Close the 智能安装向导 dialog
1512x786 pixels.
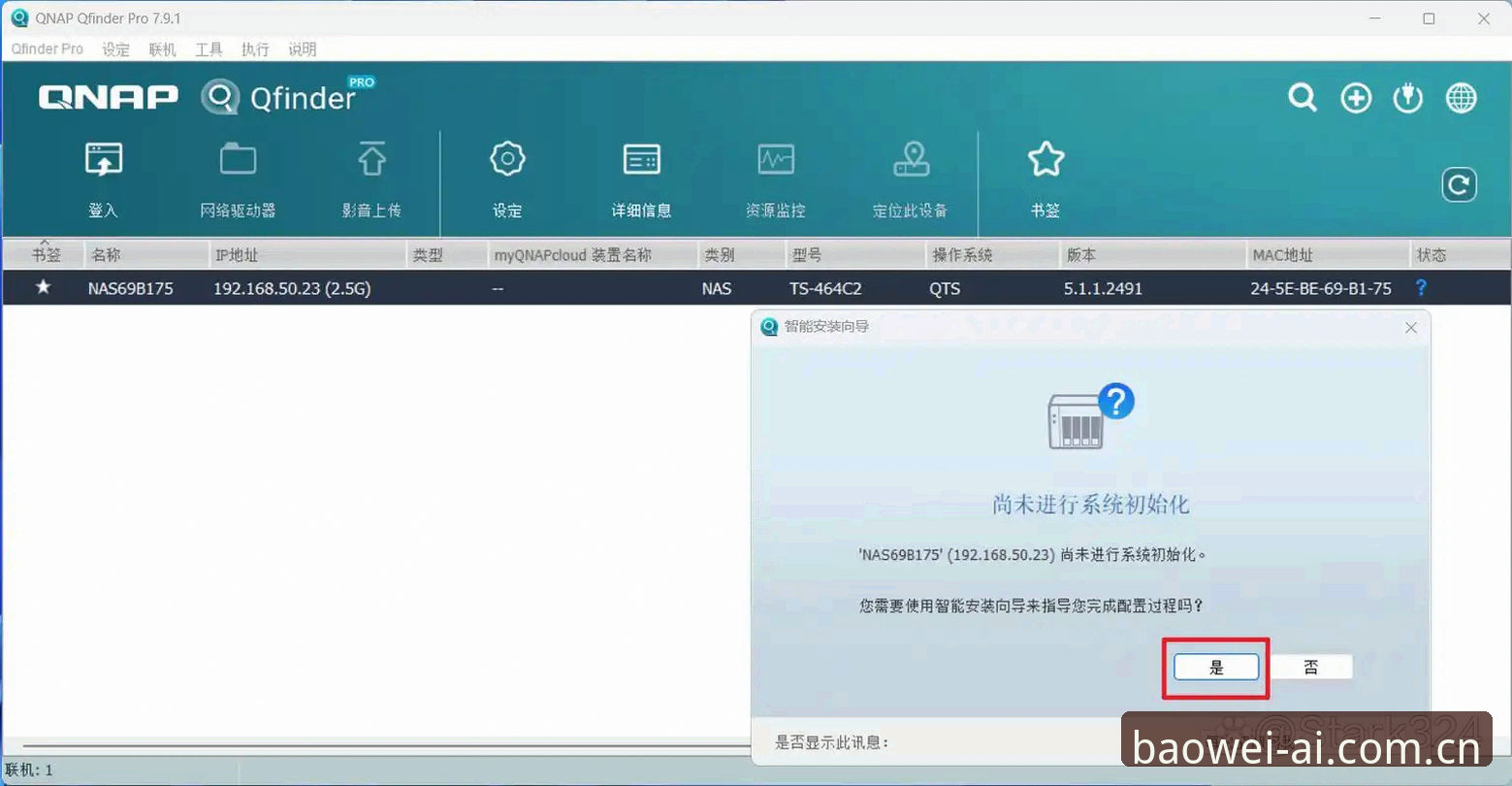click(1411, 328)
